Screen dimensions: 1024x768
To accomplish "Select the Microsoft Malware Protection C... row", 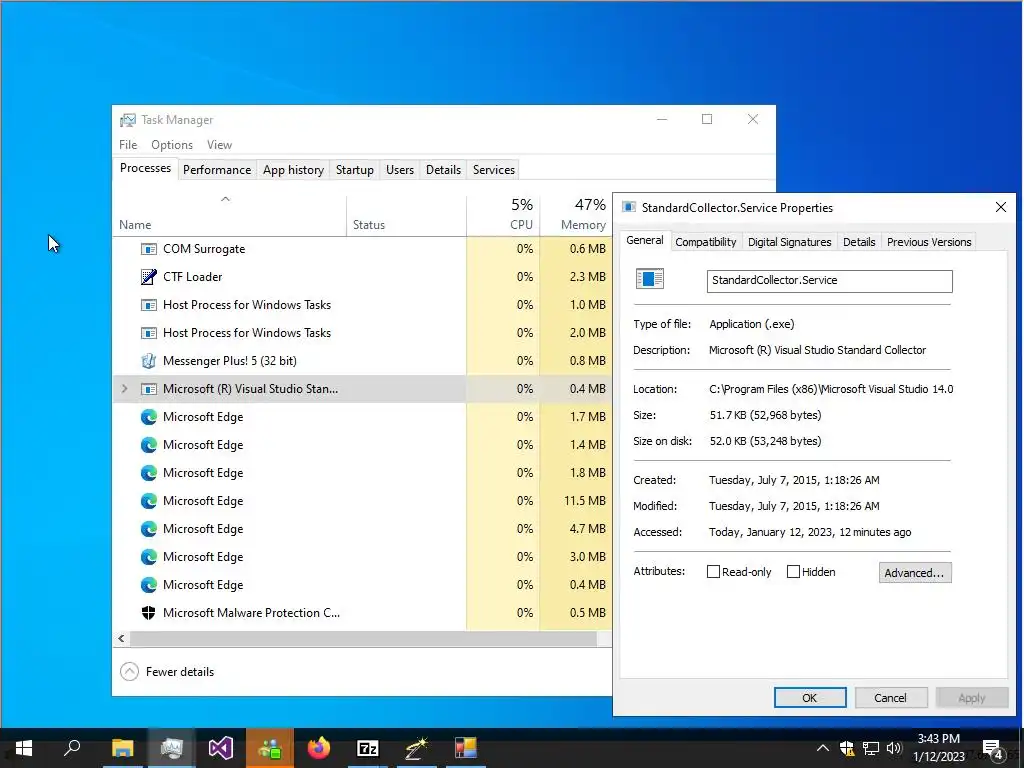I will point(362,613).
